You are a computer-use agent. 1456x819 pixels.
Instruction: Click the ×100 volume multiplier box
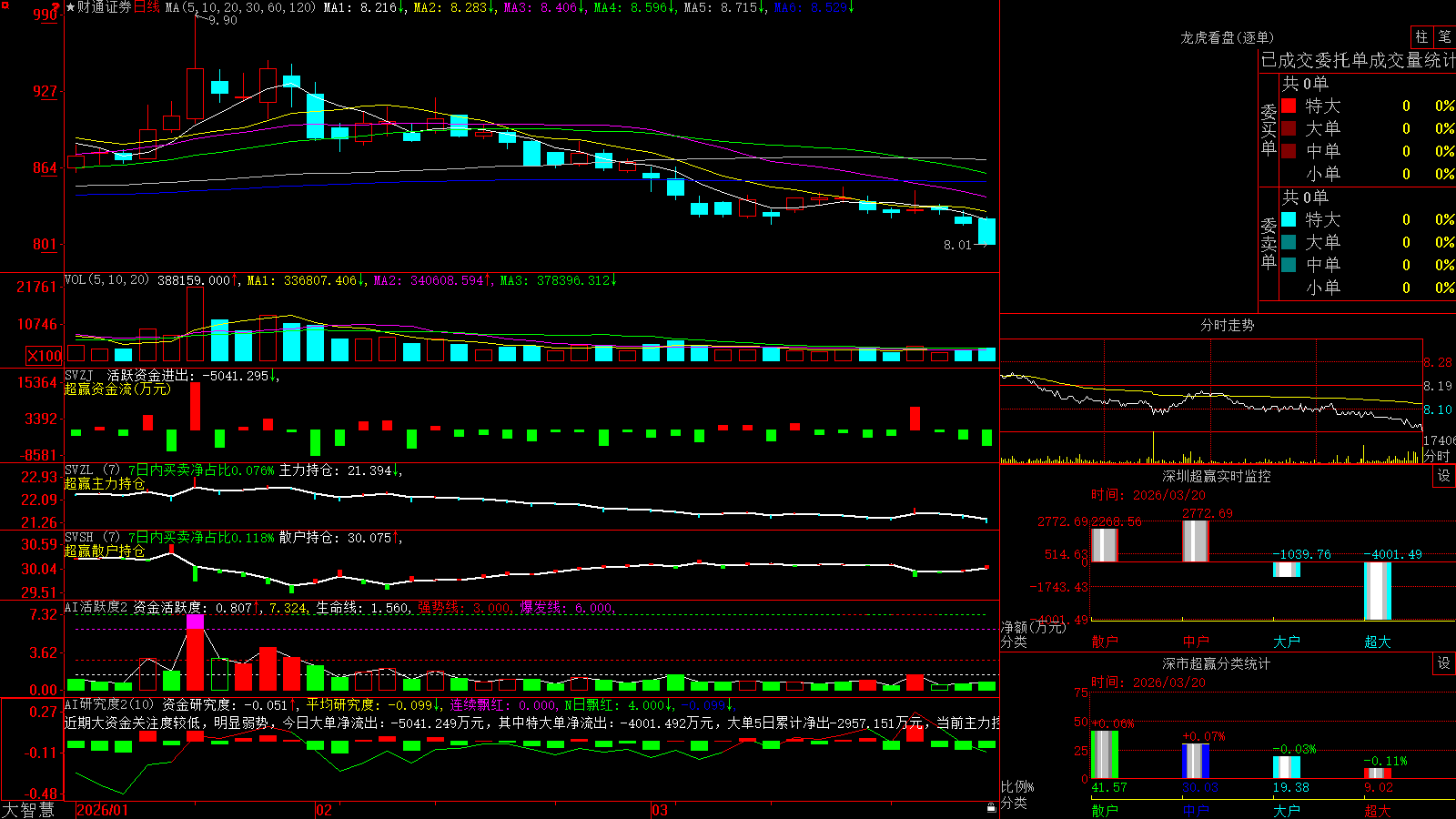pos(45,356)
